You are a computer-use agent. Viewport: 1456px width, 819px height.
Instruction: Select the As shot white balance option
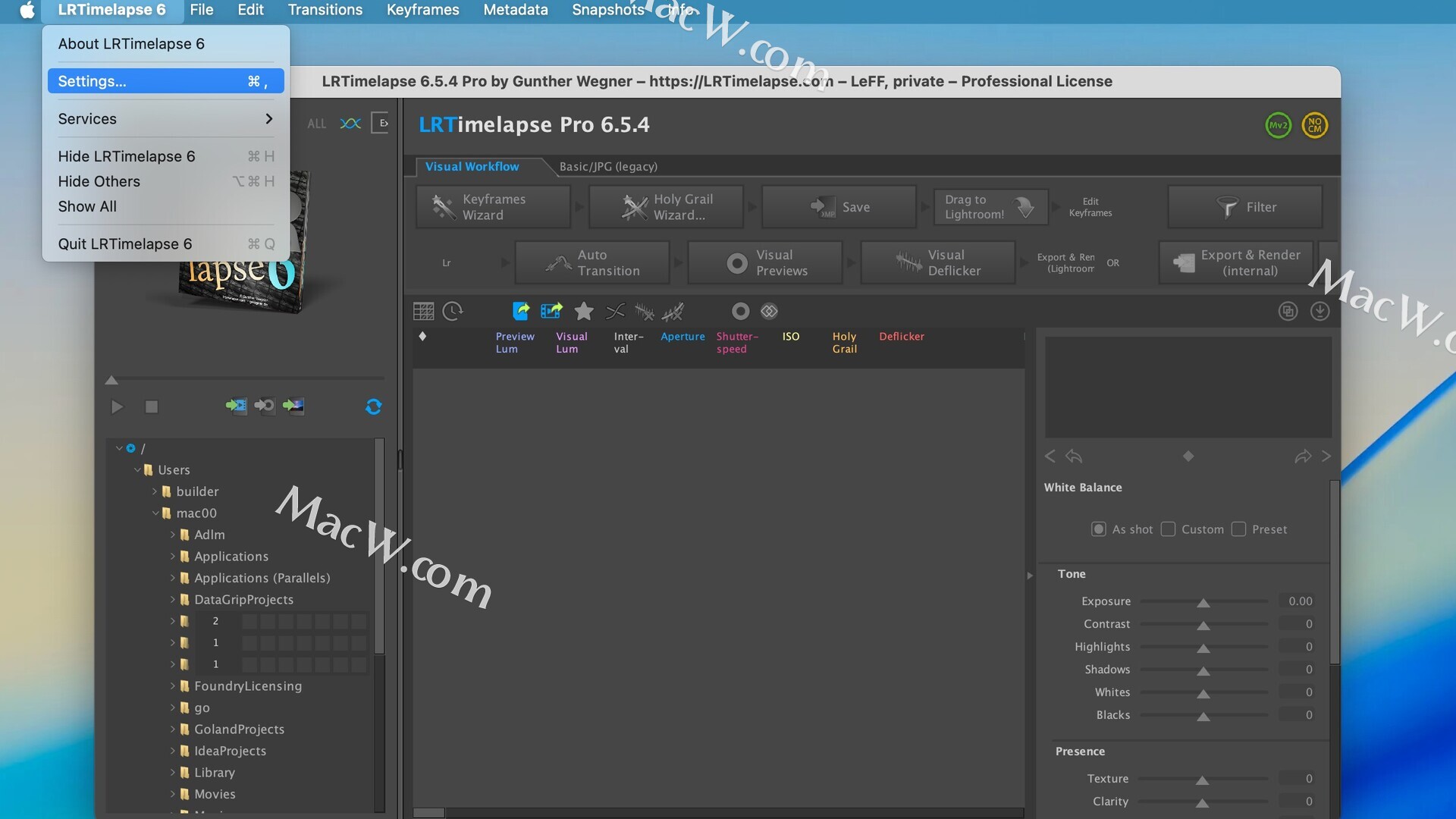point(1098,529)
